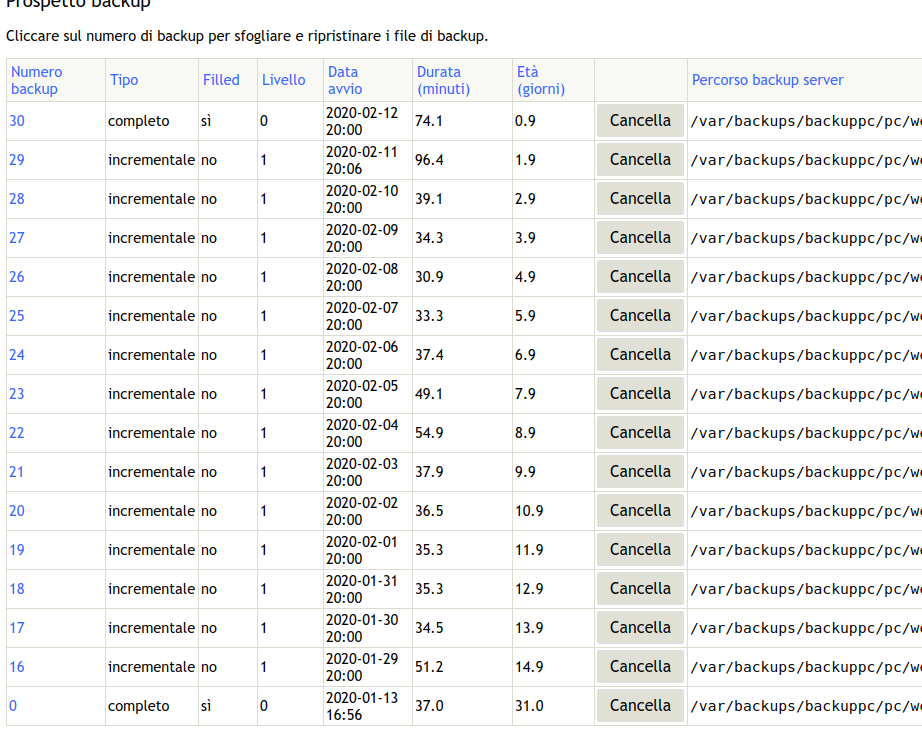This screenshot has height=735, width=922.
Task: Open backup number 25
Action: click(x=17, y=316)
